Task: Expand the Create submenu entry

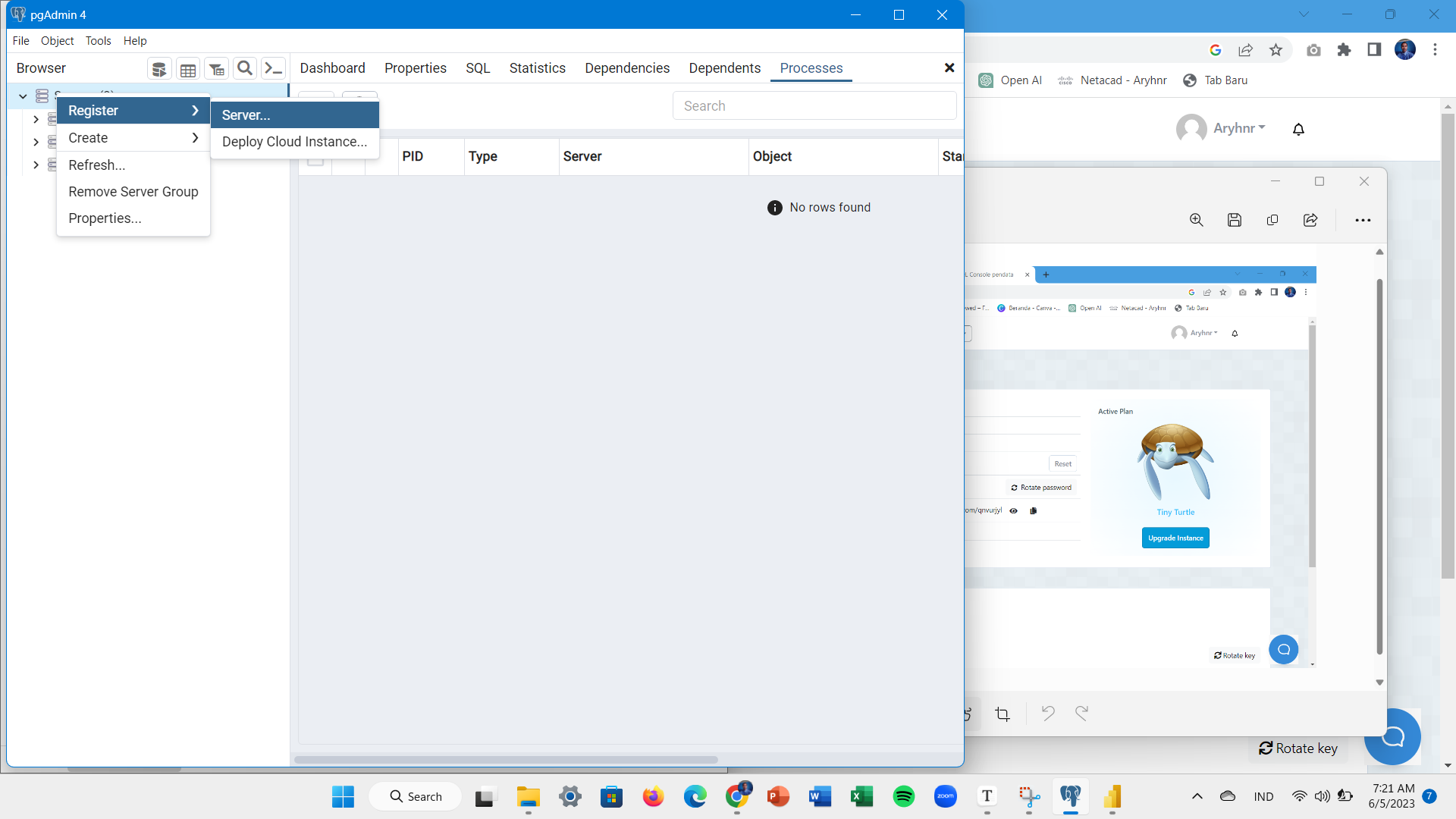Action: point(133,138)
